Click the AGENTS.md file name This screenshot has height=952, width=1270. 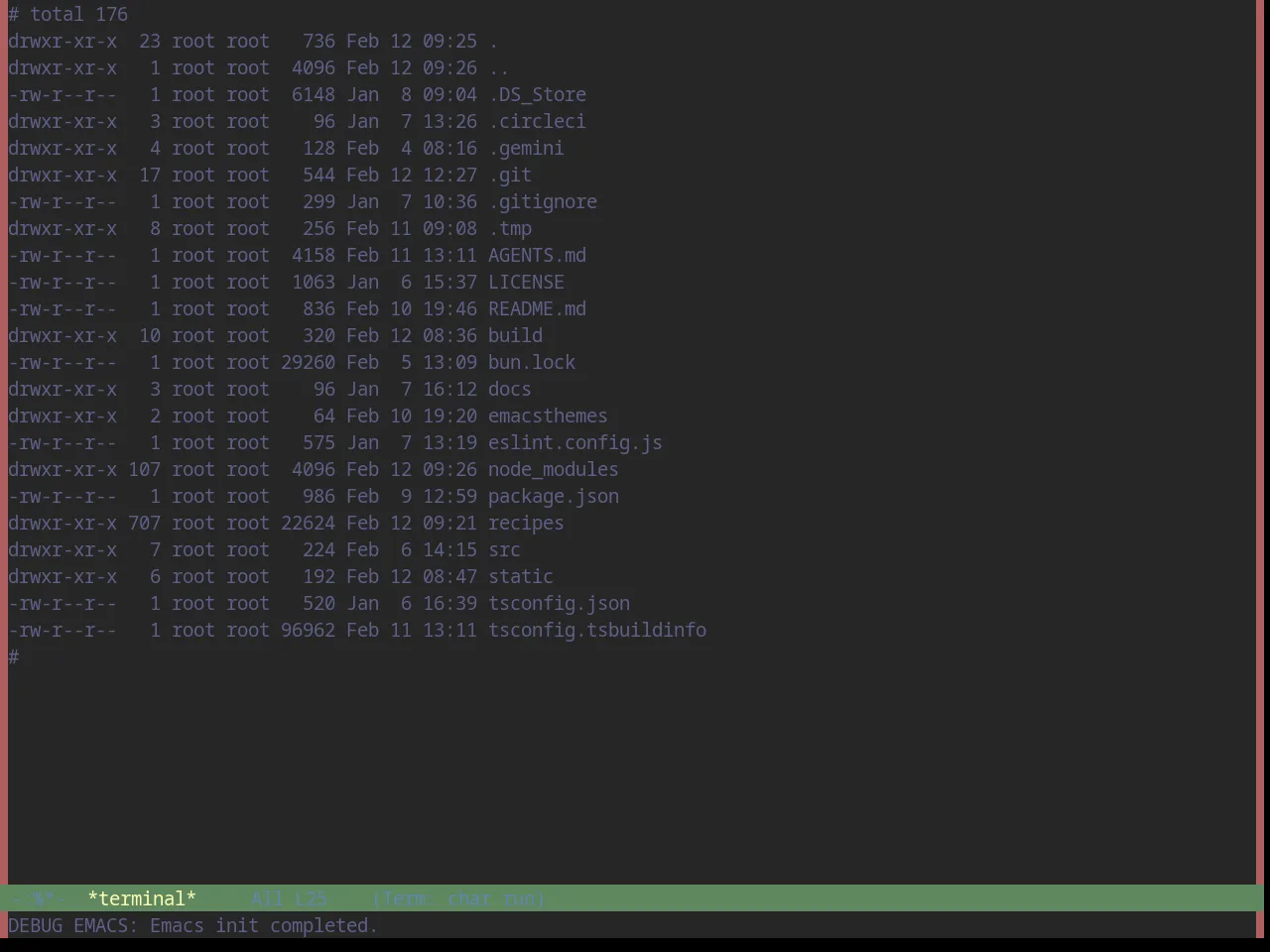(x=537, y=255)
